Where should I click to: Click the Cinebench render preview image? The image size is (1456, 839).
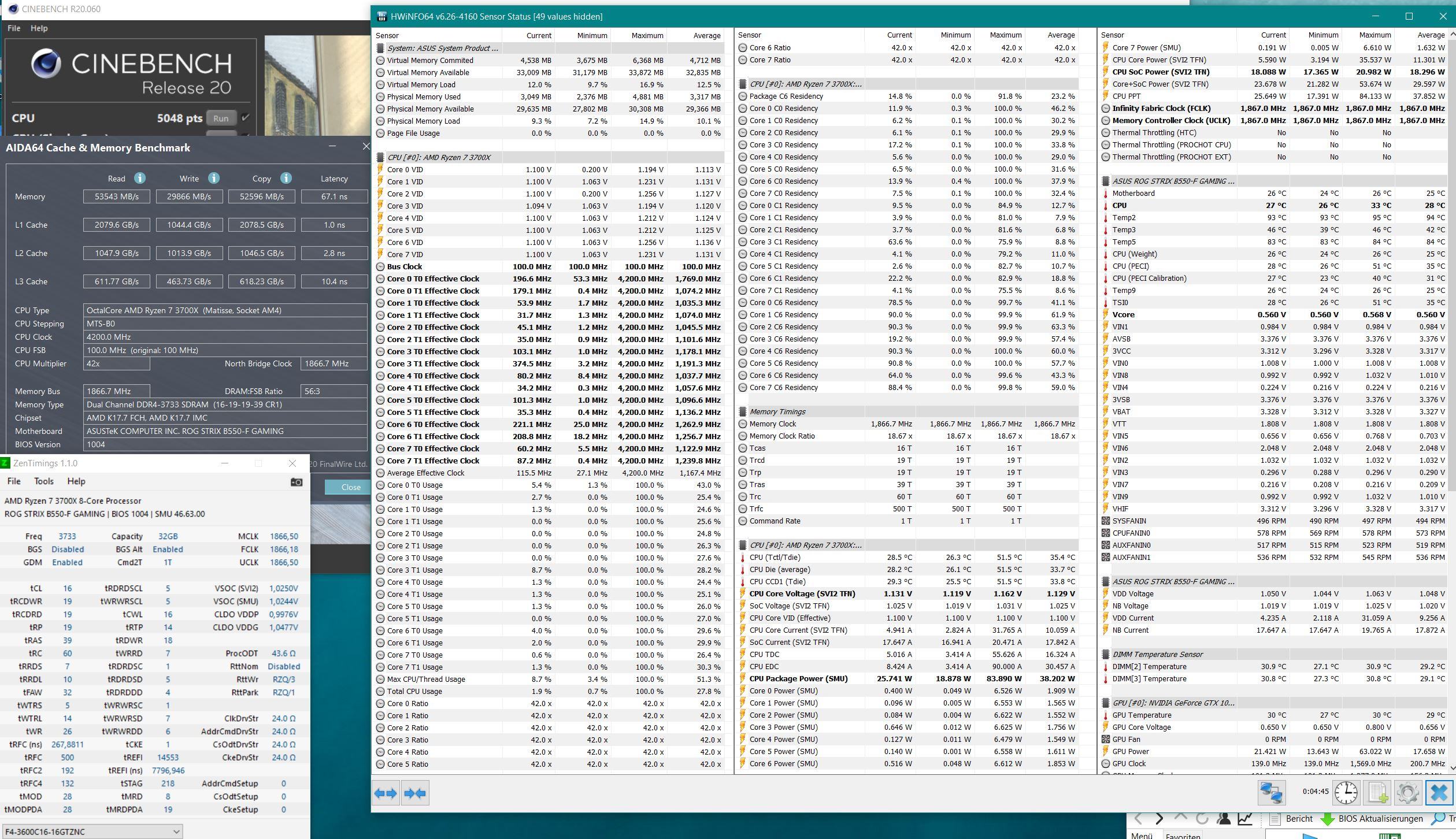pyautogui.click(x=317, y=86)
